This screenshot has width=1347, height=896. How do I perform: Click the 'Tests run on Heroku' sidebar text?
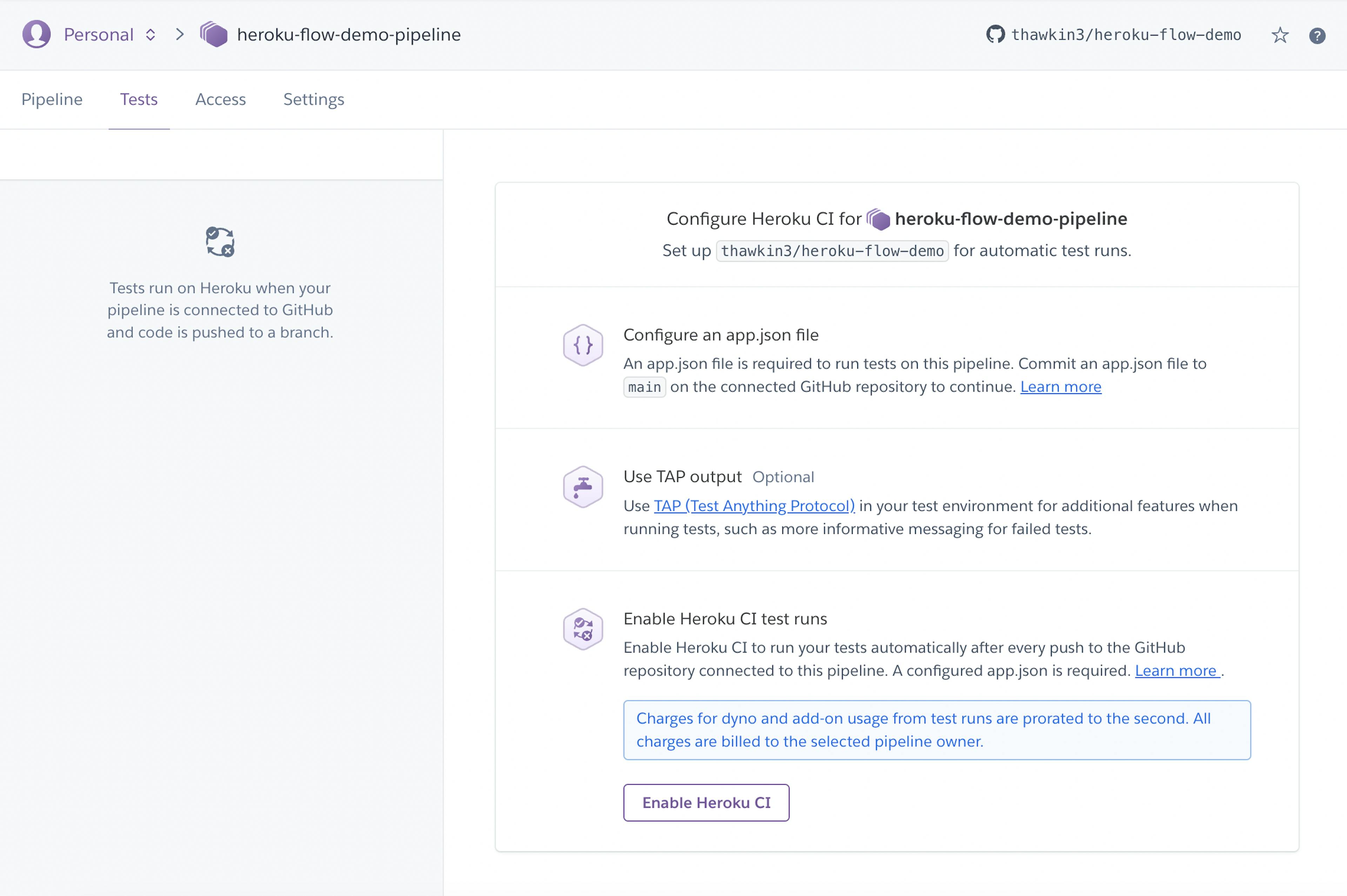pos(220,310)
